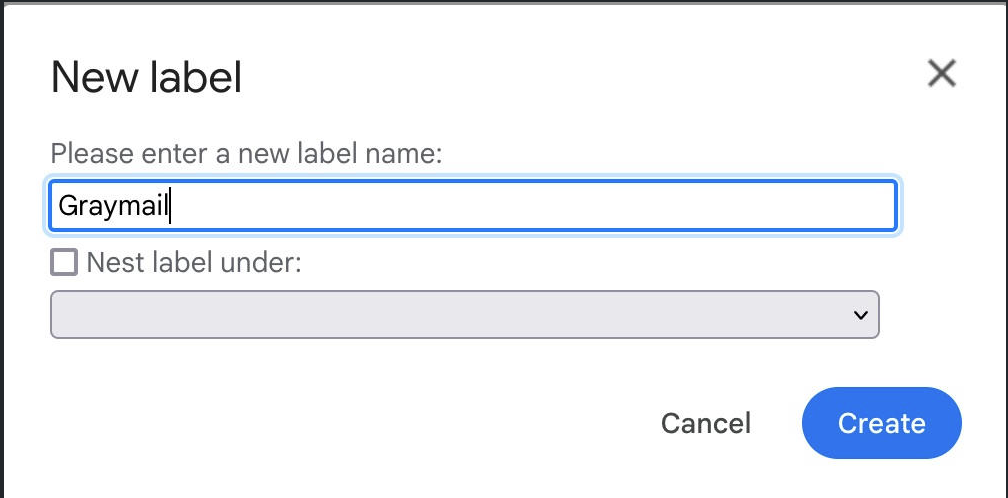Click the 'Nest label under:' checkbox label

point(194,262)
